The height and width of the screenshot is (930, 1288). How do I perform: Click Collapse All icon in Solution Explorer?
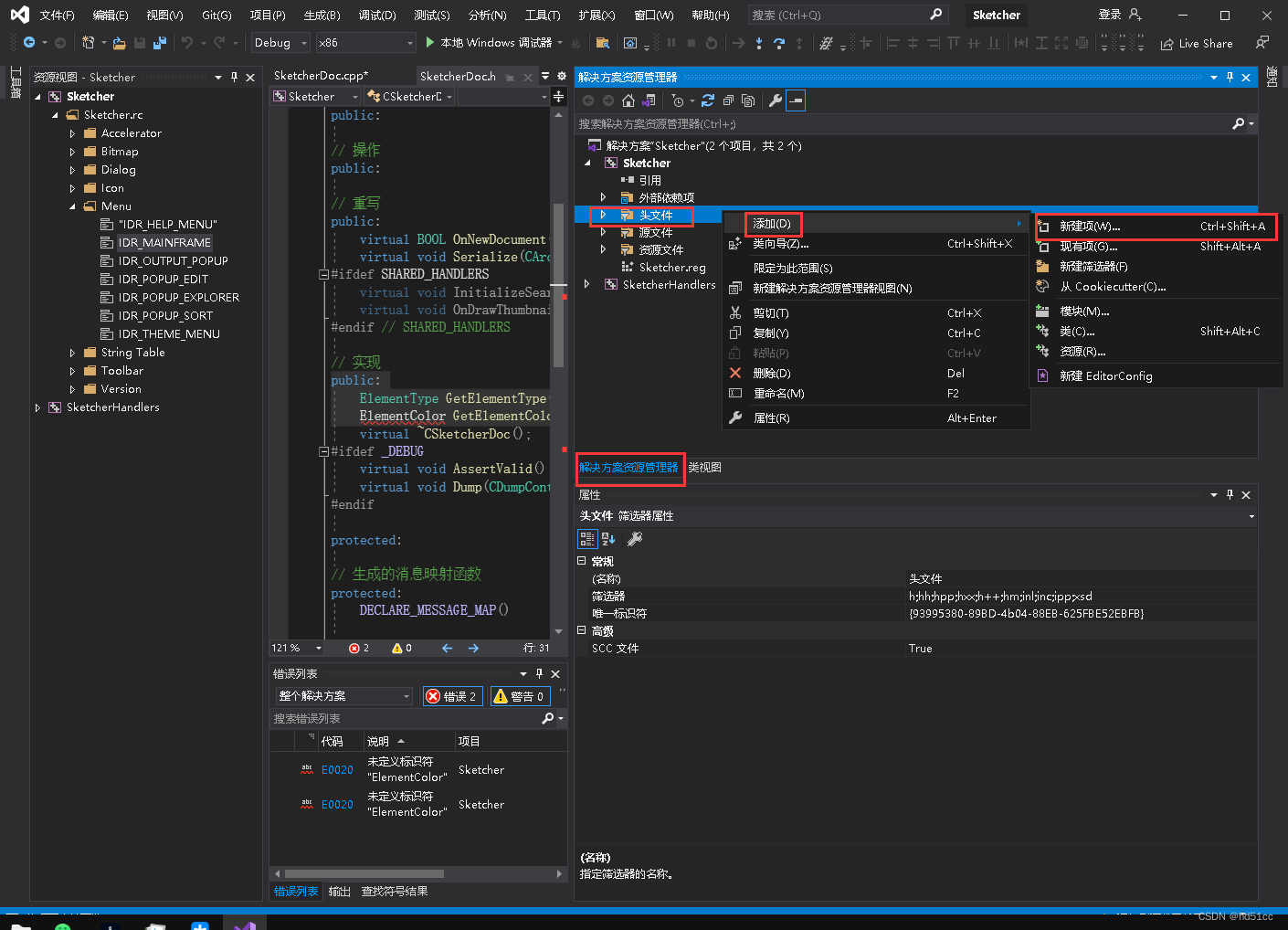coord(728,100)
